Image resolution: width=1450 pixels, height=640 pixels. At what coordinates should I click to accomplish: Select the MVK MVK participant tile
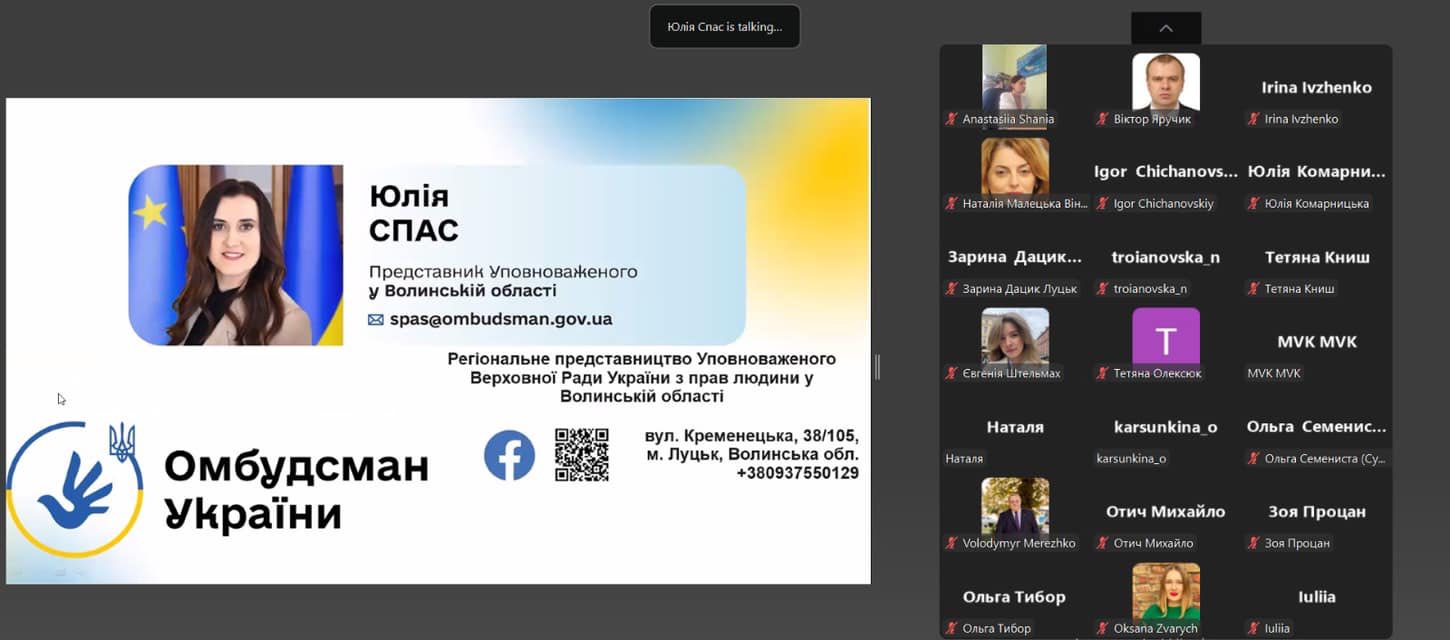(x=1316, y=342)
